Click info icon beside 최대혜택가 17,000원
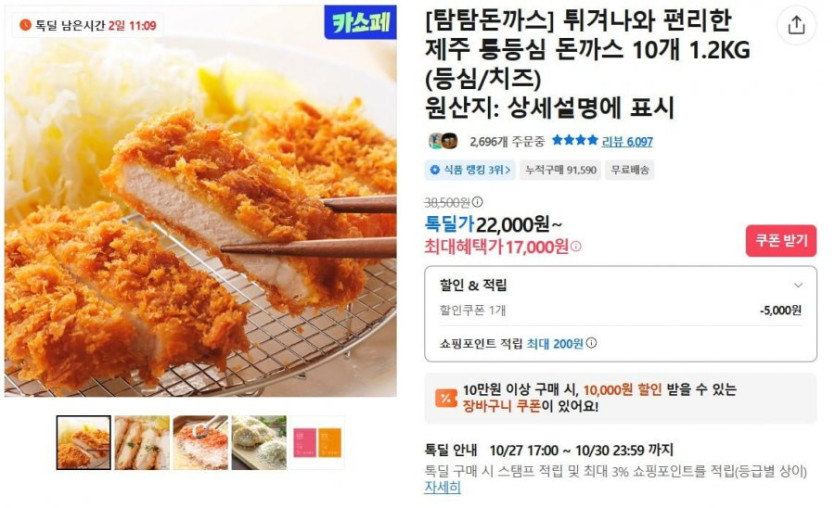Image resolution: width=835 pixels, height=508 pixels. [x=576, y=247]
